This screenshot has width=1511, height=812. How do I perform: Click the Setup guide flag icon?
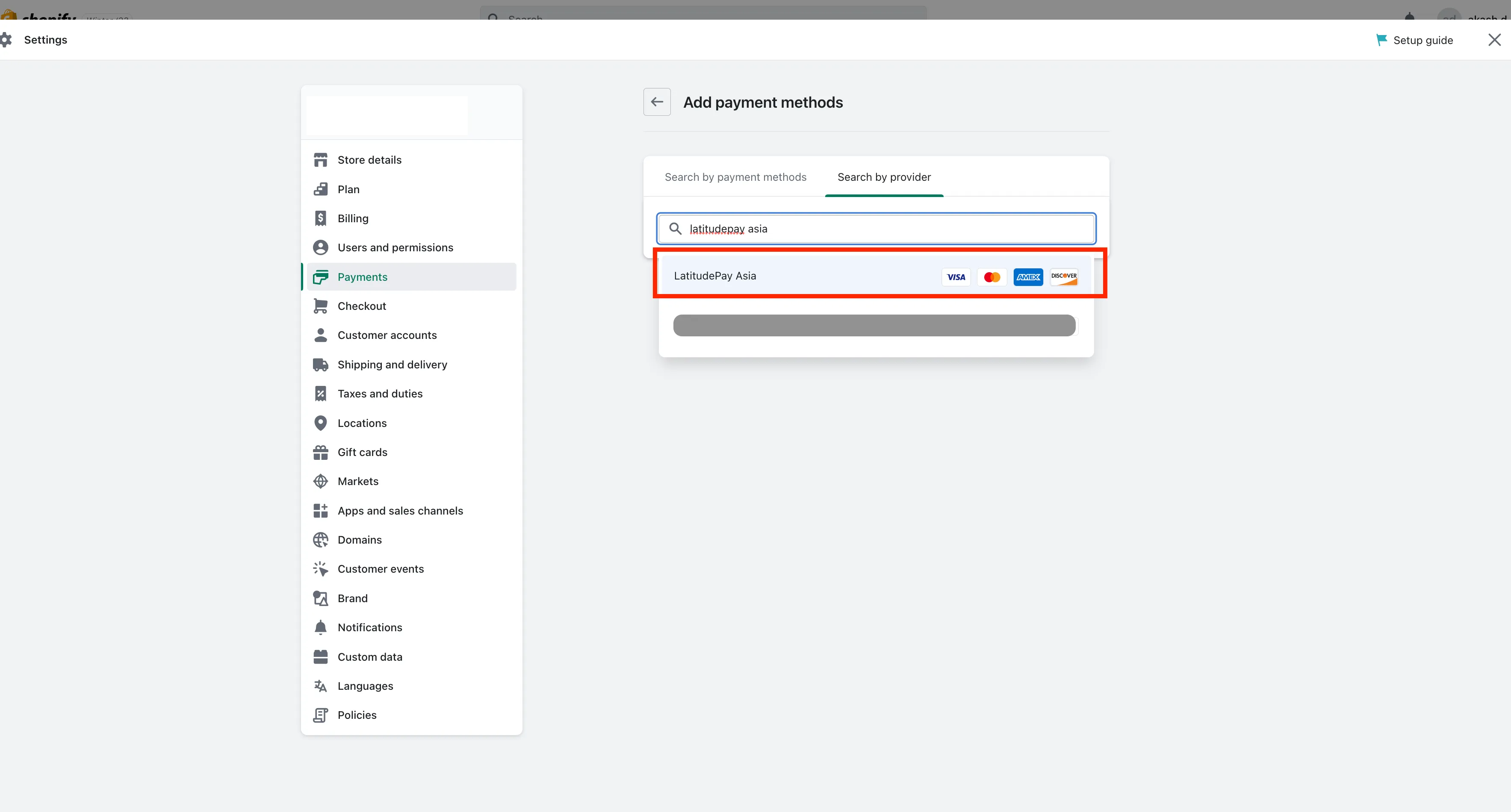click(1381, 40)
